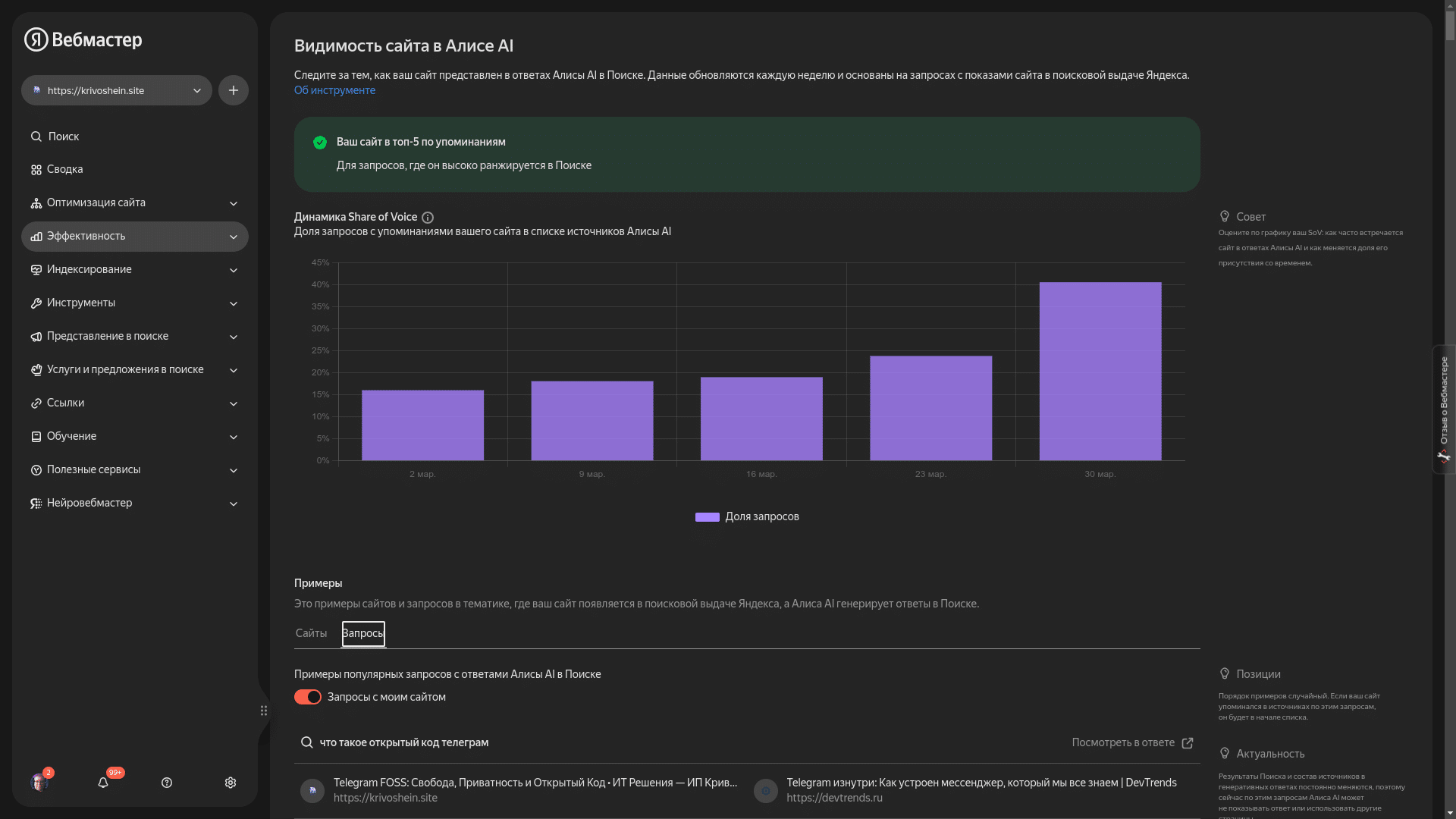Screen dimensions: 1456x819
Task: Open settings gear in sidebar footer
Action: (x=231, y=783)
